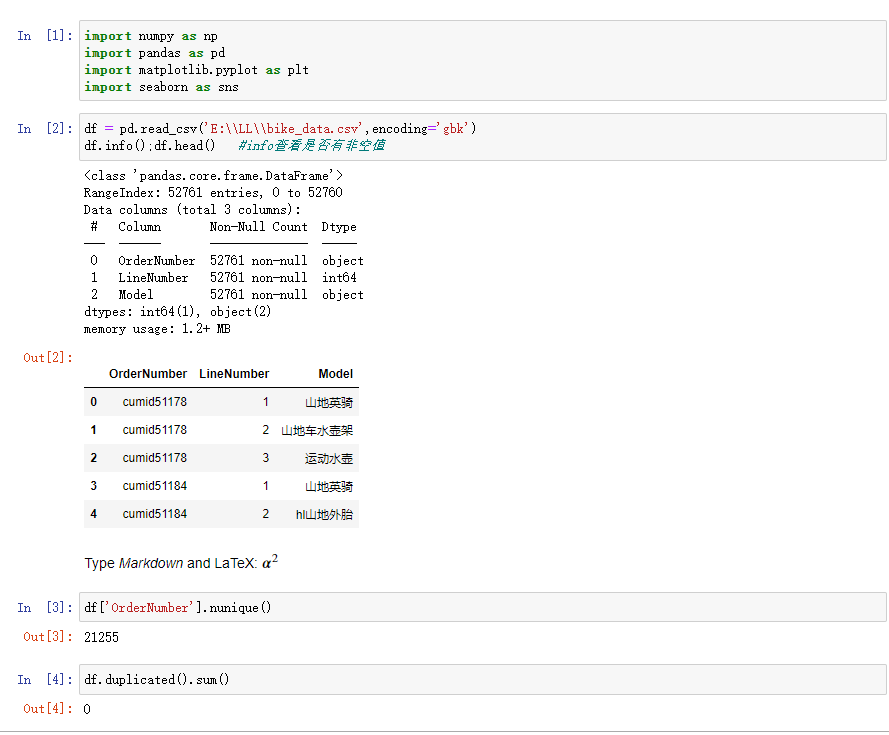
Task: Click the 'Non-Null Count' header text
Action: point(259,227)
